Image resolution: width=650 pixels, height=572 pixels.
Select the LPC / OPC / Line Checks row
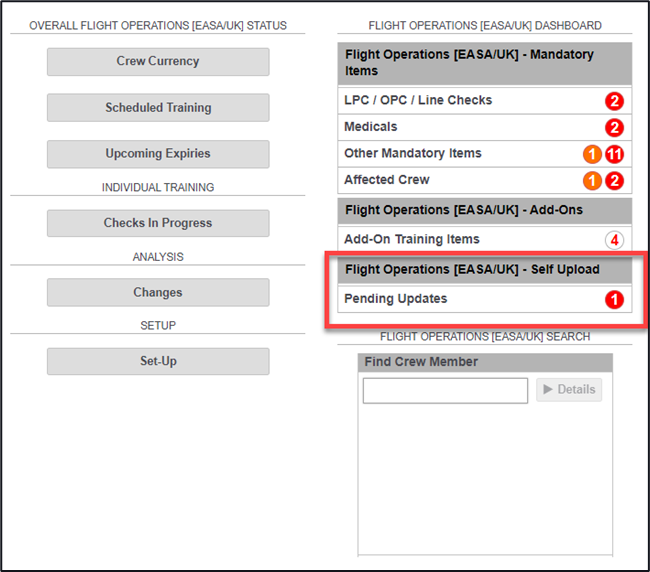pyautogui.click(x=418, y=100)
